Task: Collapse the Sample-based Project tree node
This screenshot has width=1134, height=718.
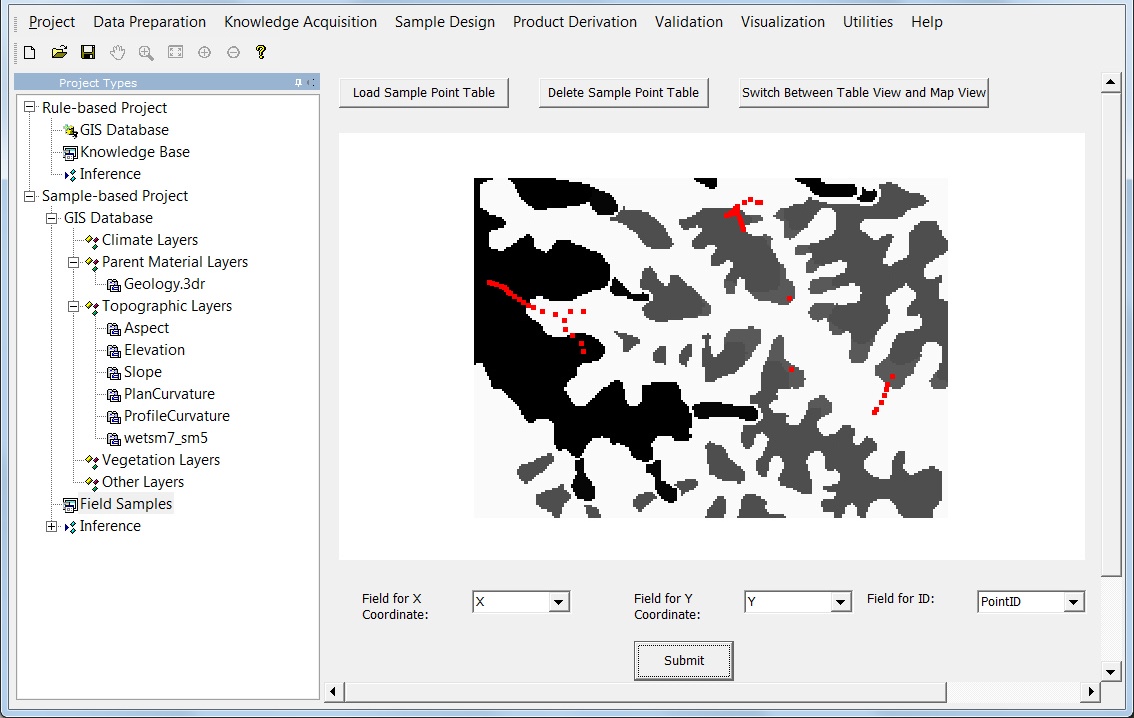Action: (x=30, y=196)
